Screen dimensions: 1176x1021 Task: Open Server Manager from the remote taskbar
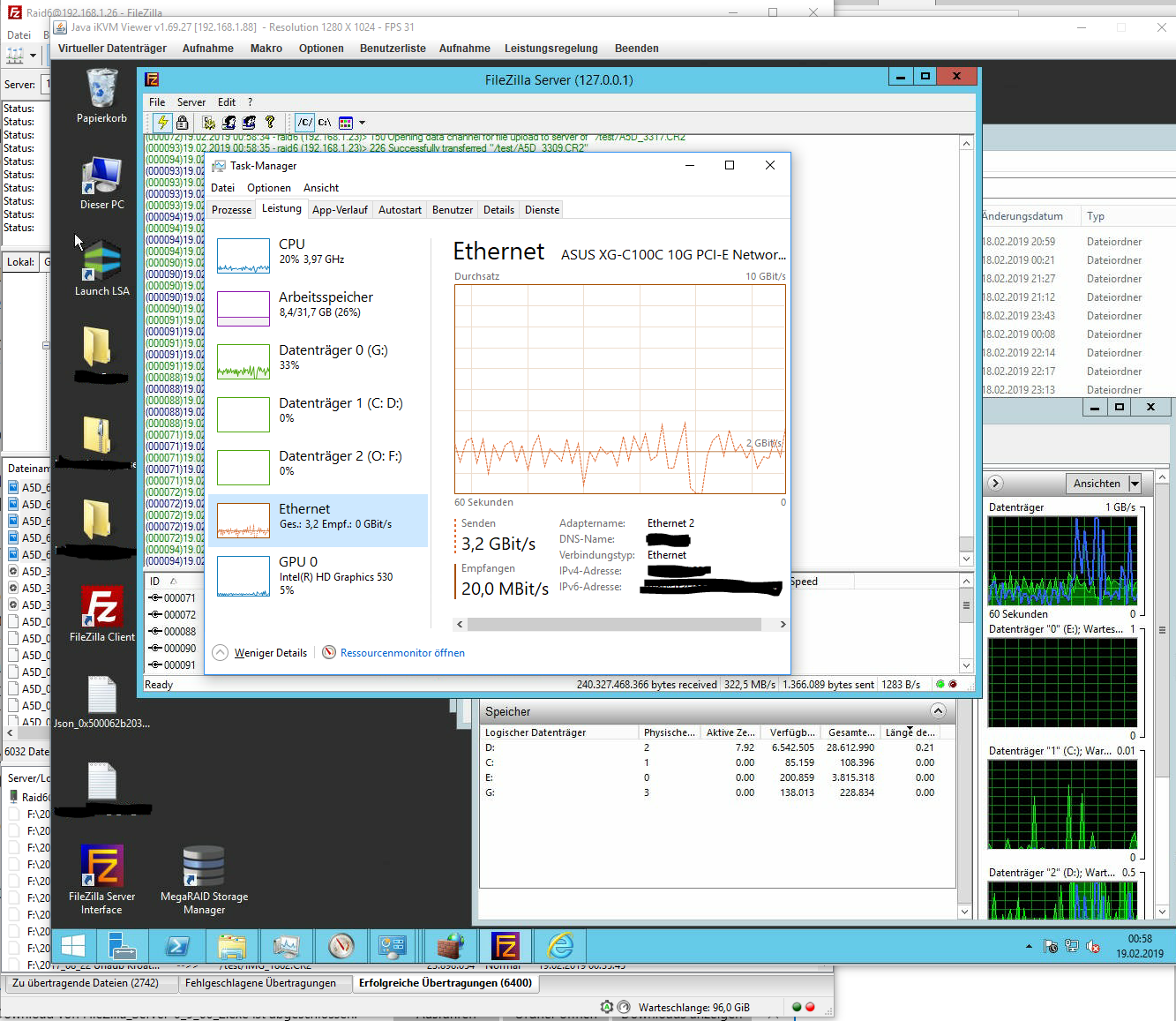122,946
